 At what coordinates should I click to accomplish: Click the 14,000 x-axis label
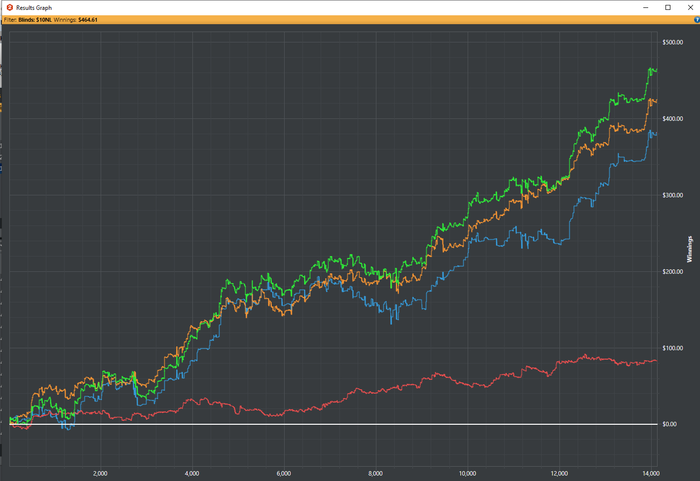coord(651,473)
